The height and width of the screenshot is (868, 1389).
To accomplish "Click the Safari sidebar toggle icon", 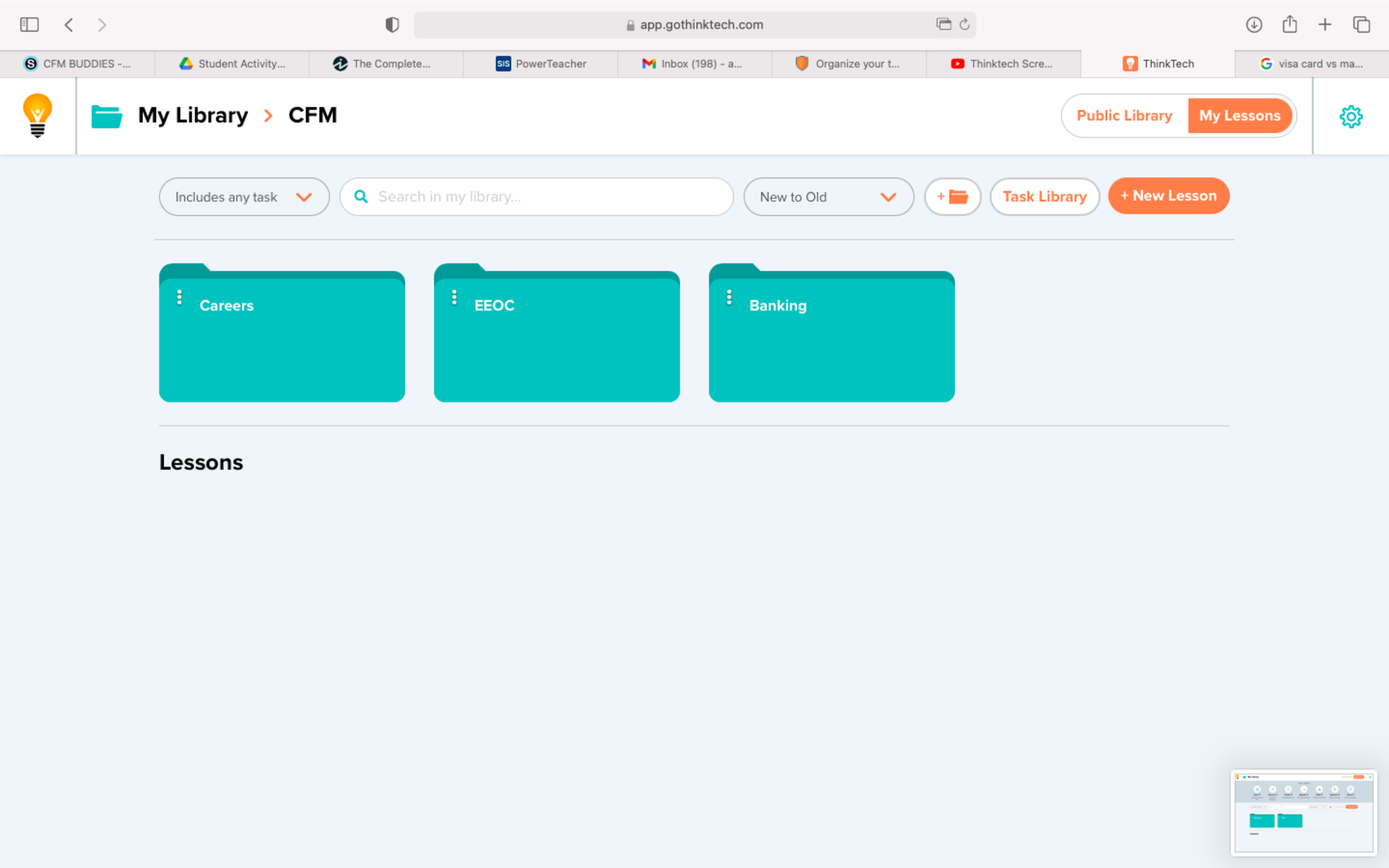I will coord(29,25).
